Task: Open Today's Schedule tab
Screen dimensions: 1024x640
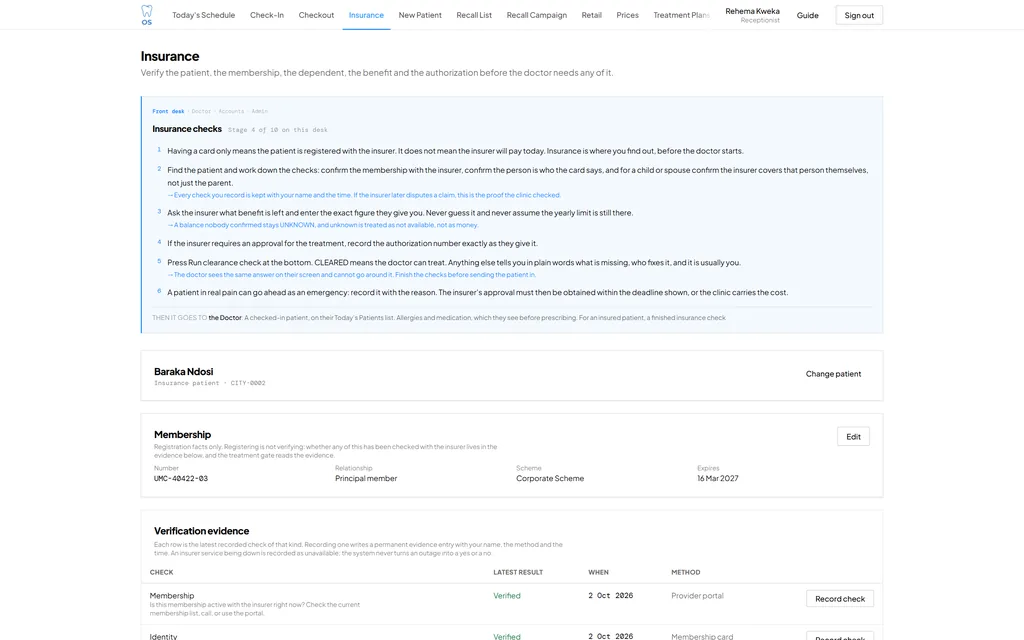Action: [203, 15]
